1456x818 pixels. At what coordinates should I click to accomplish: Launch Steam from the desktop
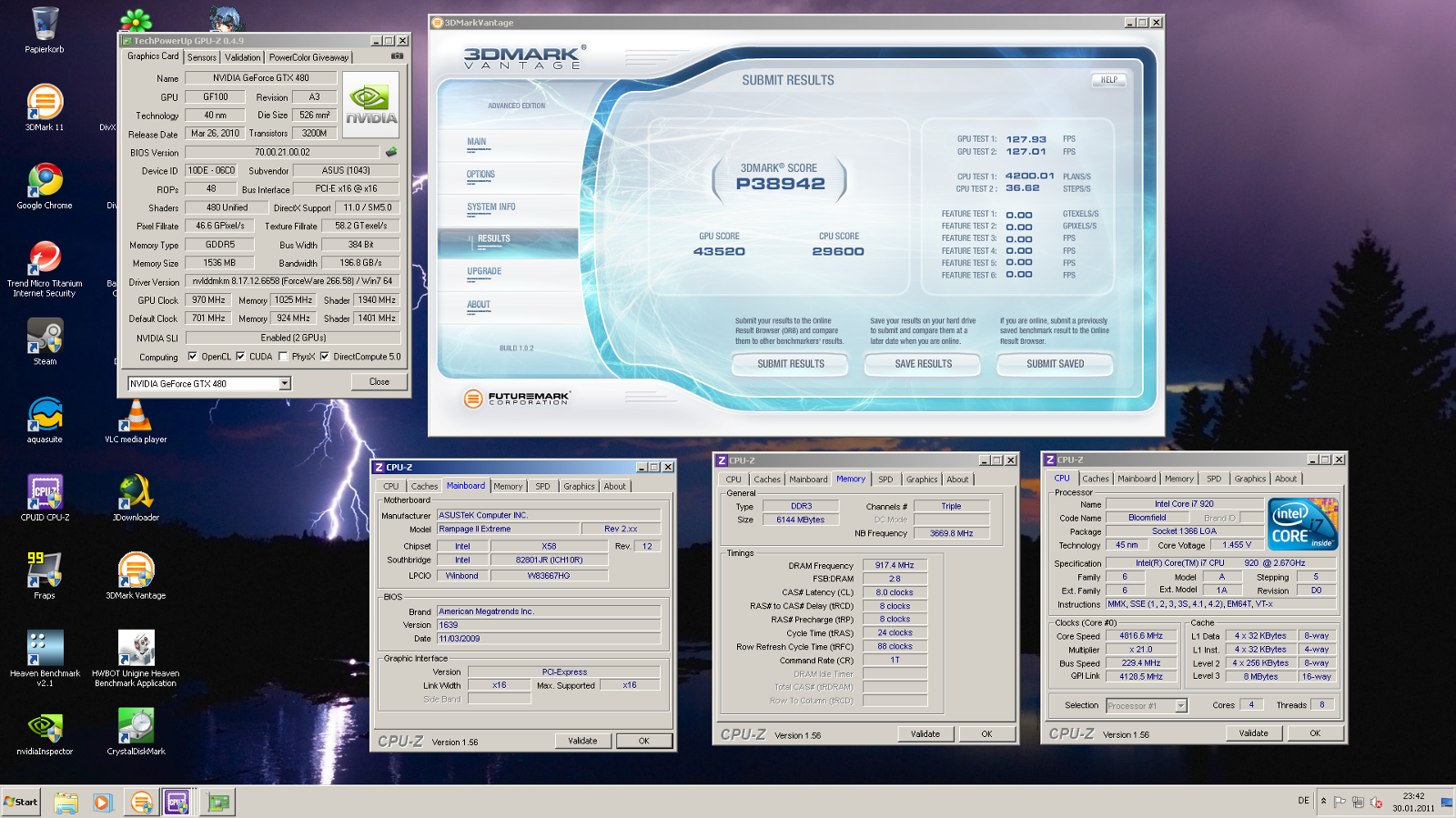pyautogui.click(x=45, y=341)
